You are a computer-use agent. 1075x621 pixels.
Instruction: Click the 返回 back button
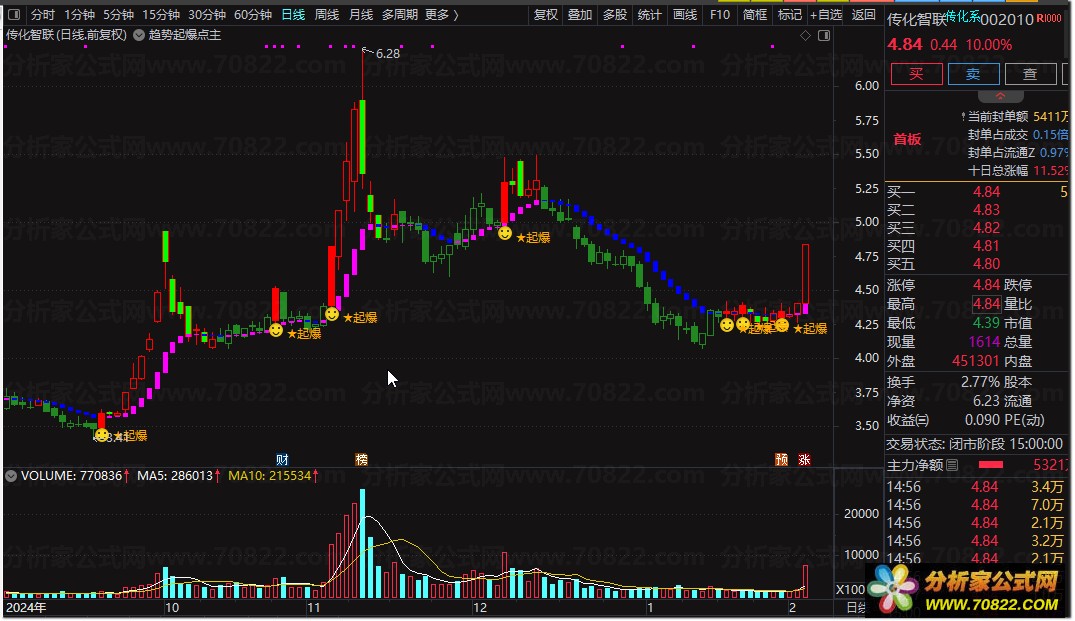(863, 14)
